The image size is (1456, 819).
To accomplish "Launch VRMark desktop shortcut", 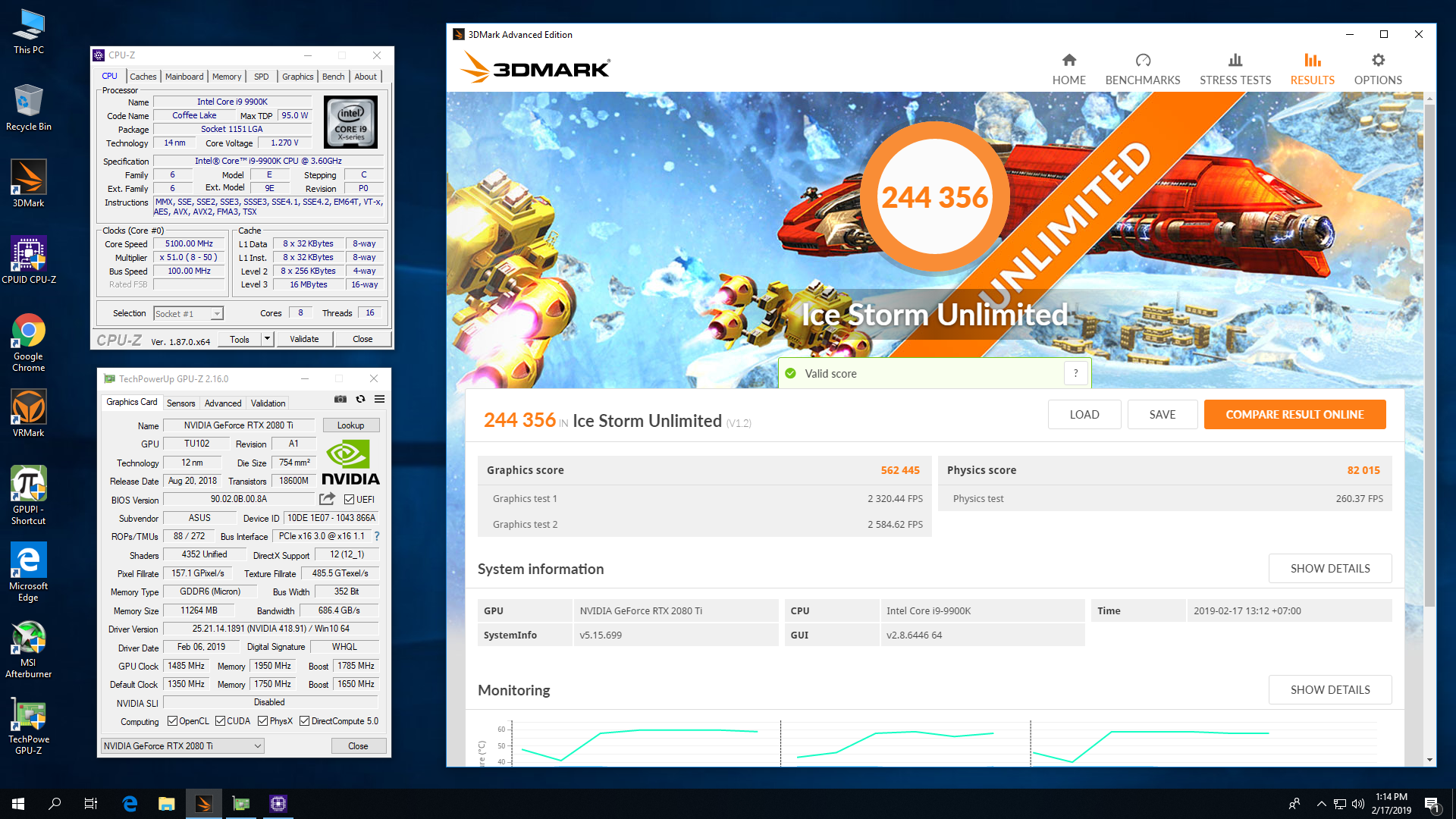I will [29, 413].
